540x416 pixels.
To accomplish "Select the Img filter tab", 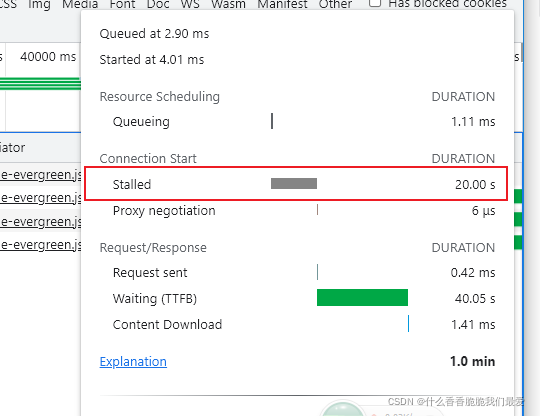I will click(x=39, y=4).
